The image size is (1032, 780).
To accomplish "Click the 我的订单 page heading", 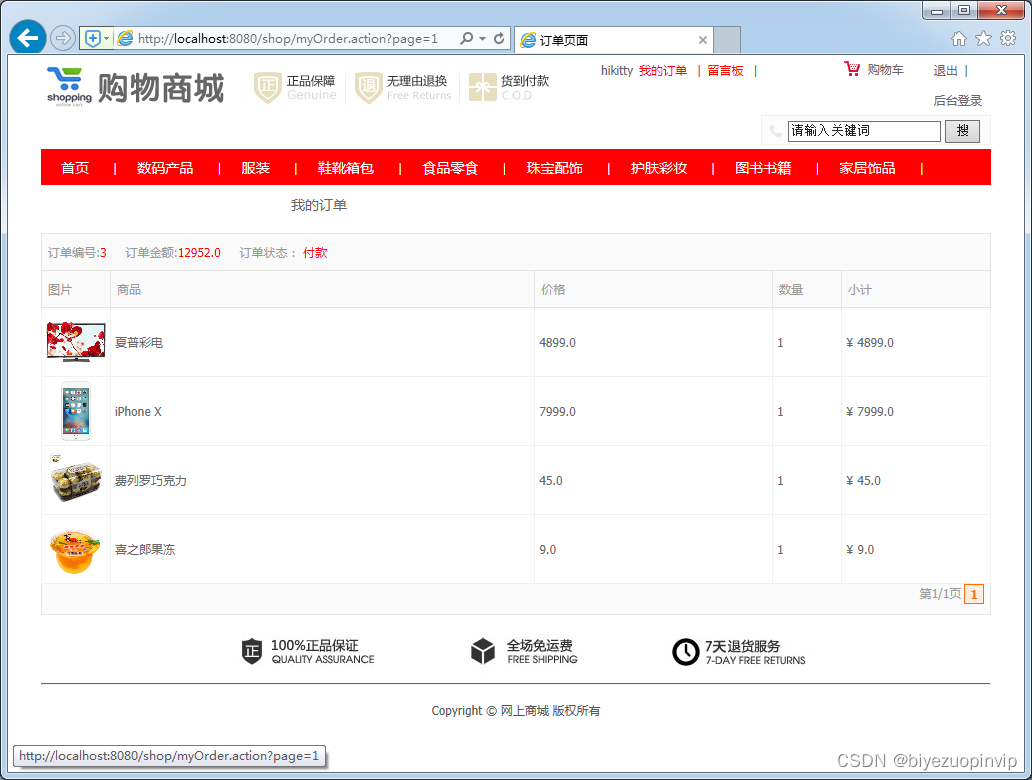I will tap(319, 205).
